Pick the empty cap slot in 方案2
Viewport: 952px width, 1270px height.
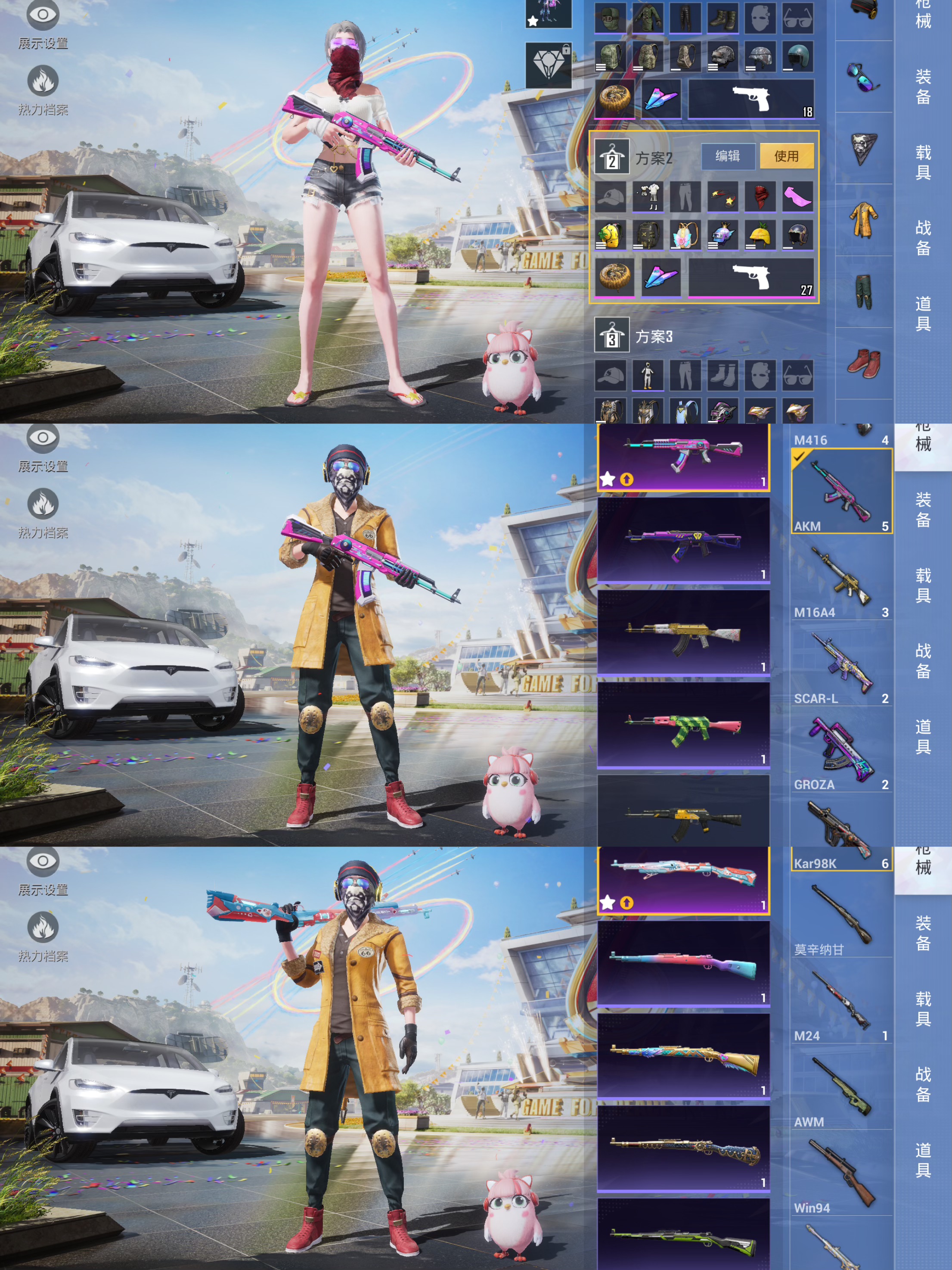pyautogui.click(x=611, y=196)
